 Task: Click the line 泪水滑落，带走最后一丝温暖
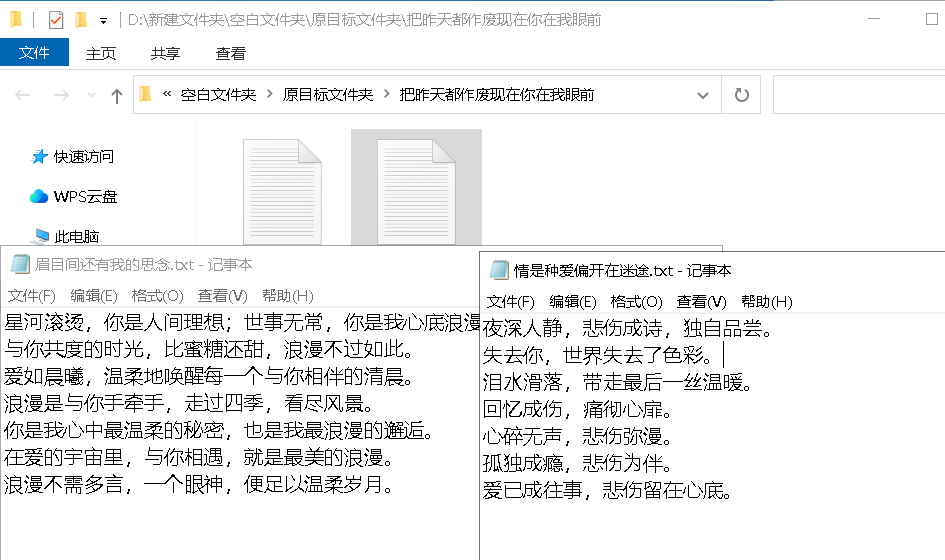(617, 382)
